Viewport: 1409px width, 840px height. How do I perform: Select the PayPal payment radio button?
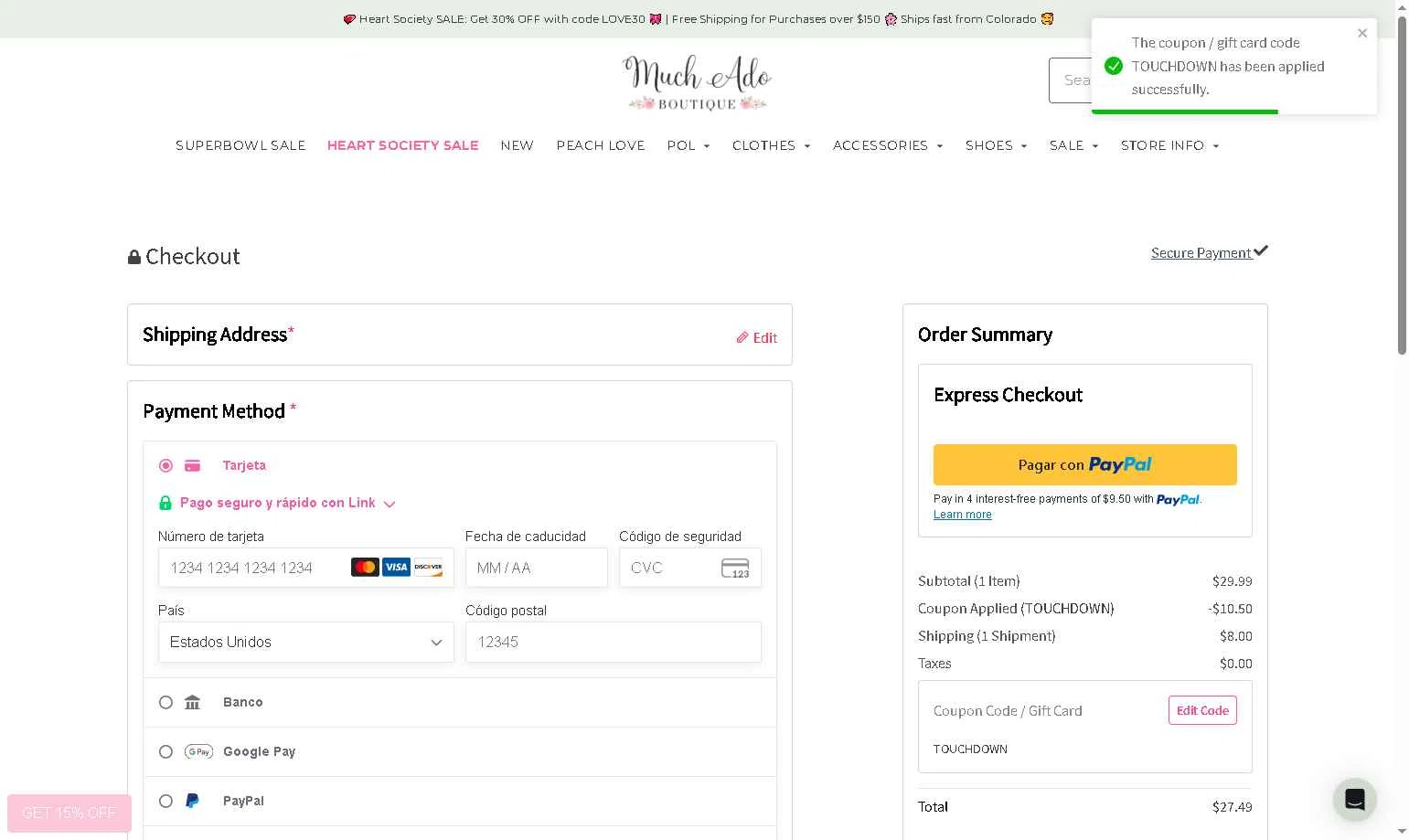(165, 801)
